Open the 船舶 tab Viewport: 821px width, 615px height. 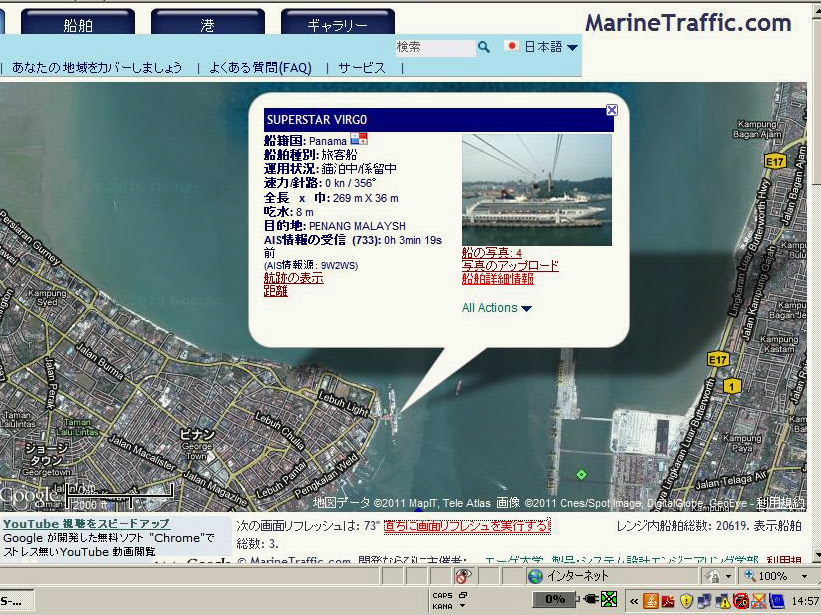78,24
